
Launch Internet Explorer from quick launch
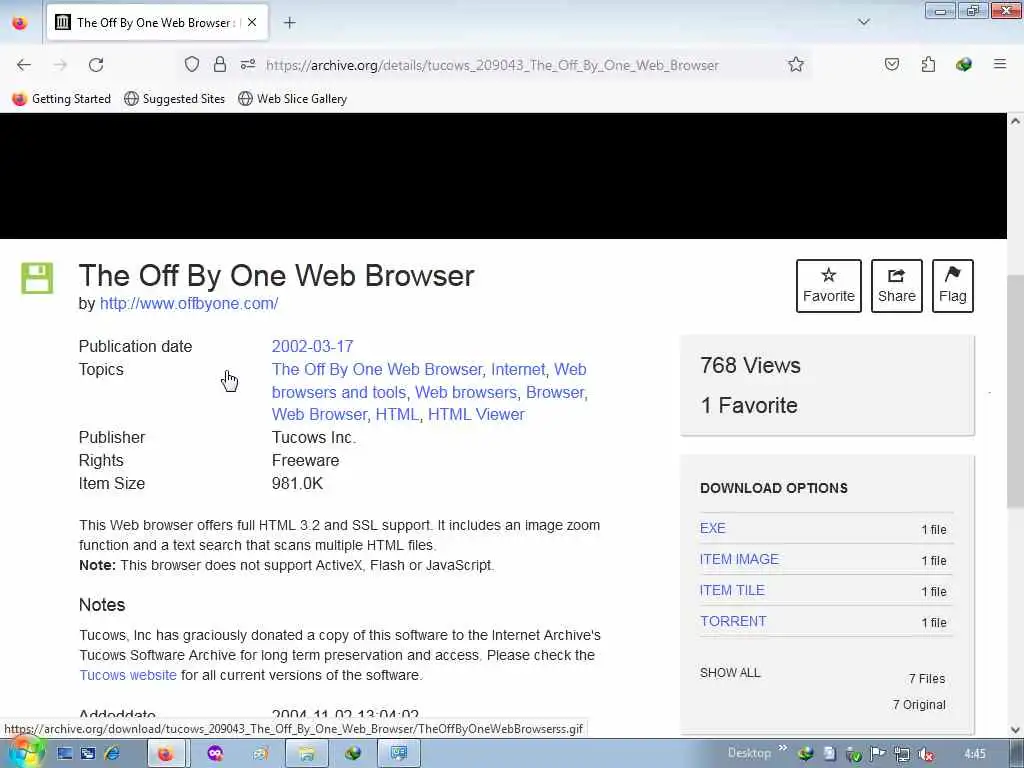click(112, 754)
